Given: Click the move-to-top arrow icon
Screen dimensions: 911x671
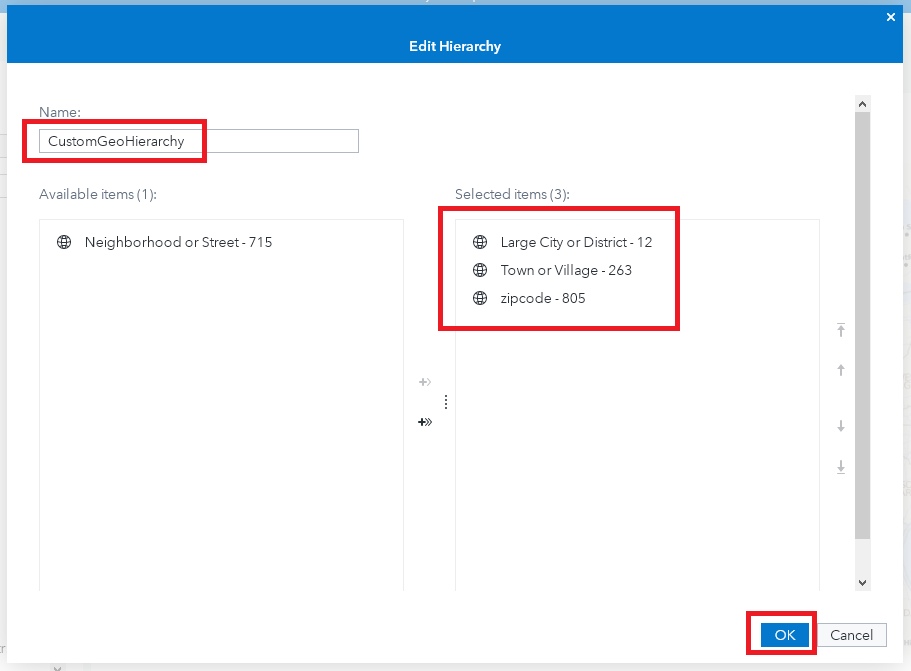Looking at the screenshot, I should [x=840, y=330].
